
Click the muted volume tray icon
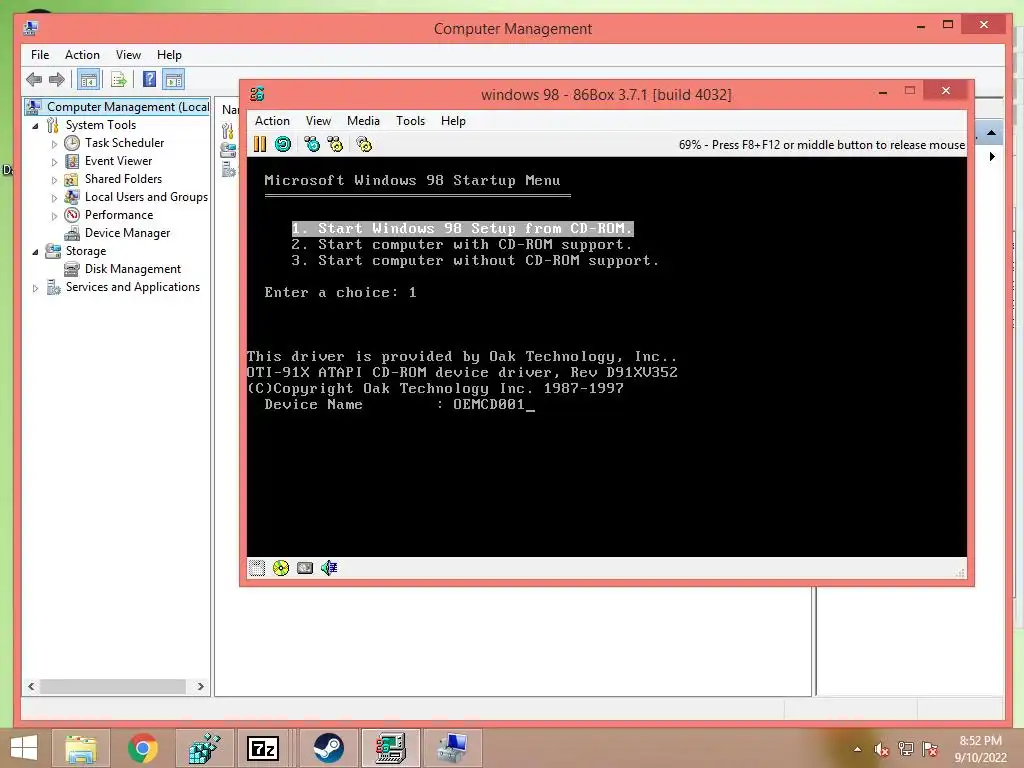[882, 749]
